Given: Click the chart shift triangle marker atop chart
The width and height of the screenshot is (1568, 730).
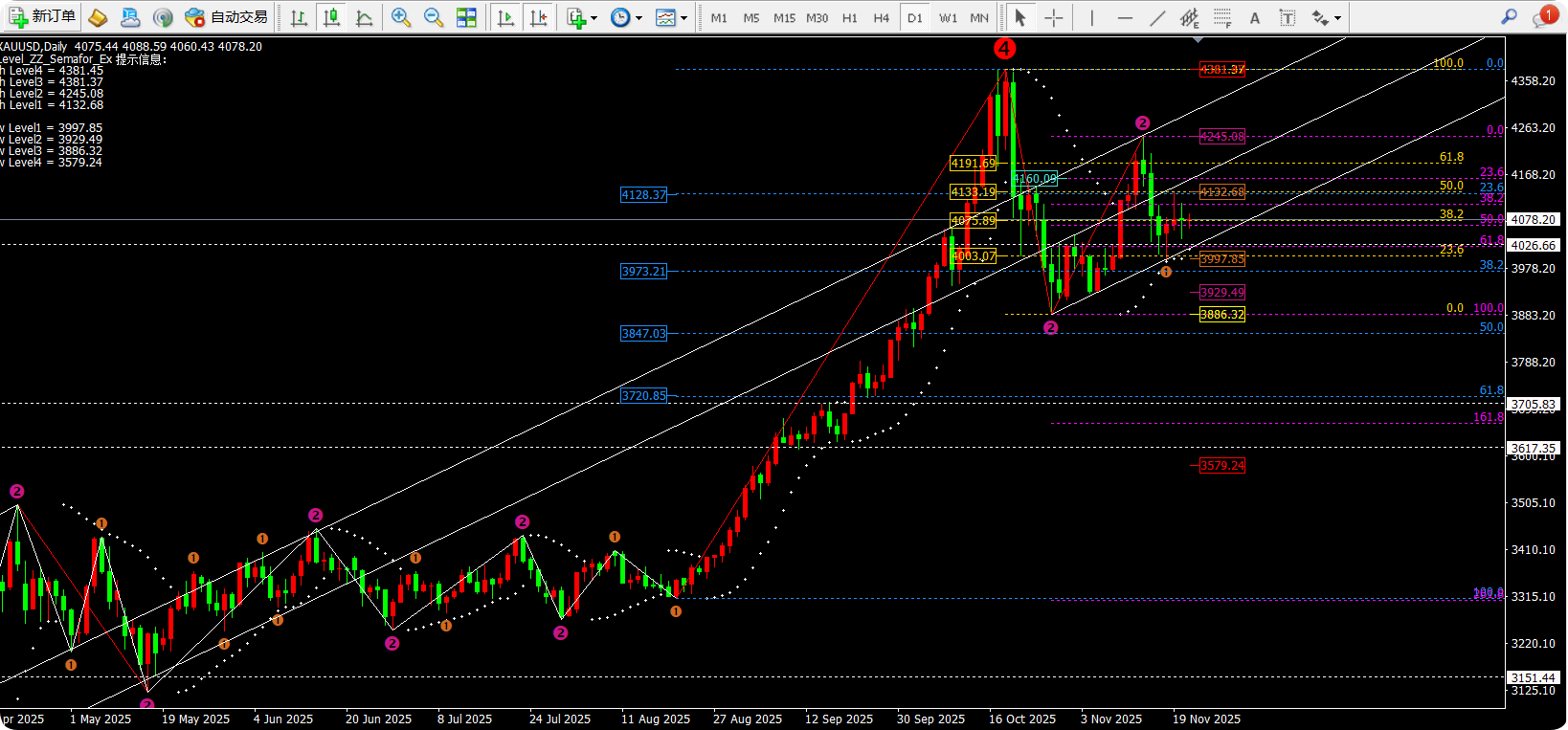Looking at the screenshot, I should point(1197,40).
